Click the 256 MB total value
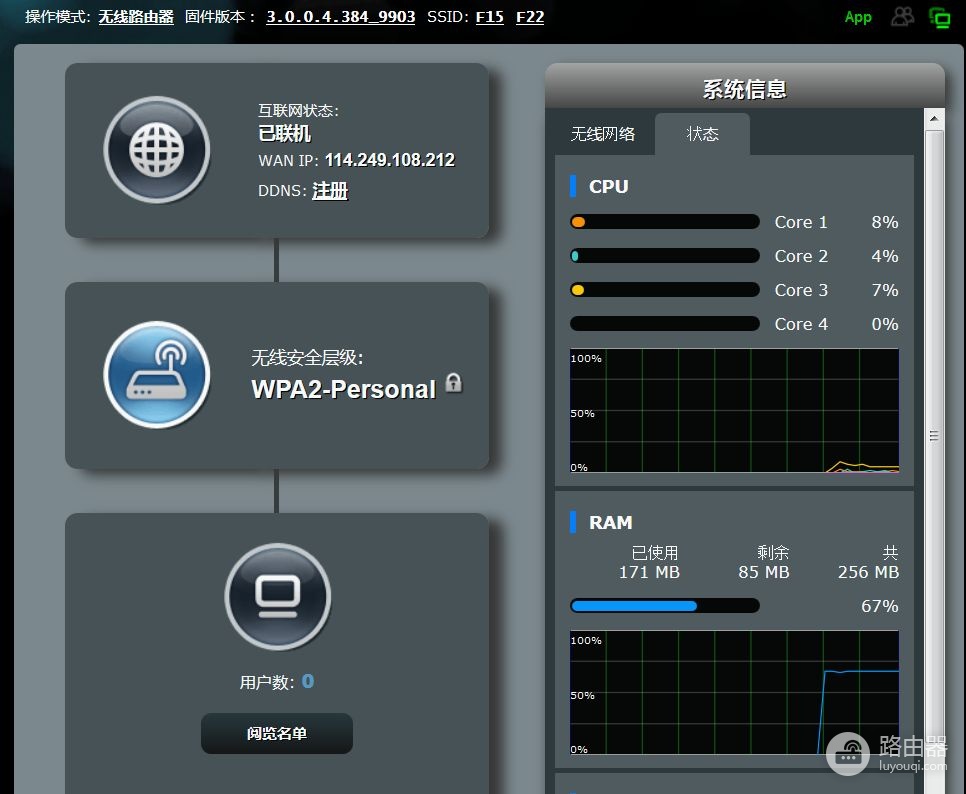 (868, 572)
